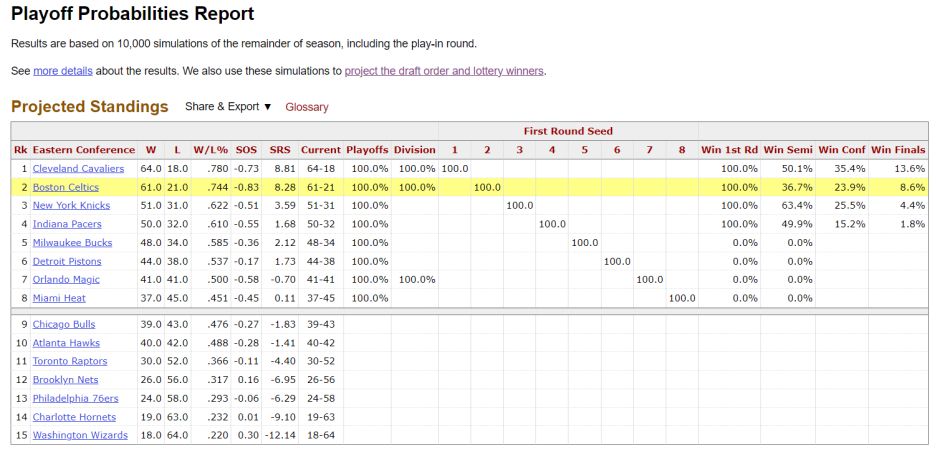Click Milwaukee's .585 W/L% cell
Screen dimensions: 940x459
218,243
